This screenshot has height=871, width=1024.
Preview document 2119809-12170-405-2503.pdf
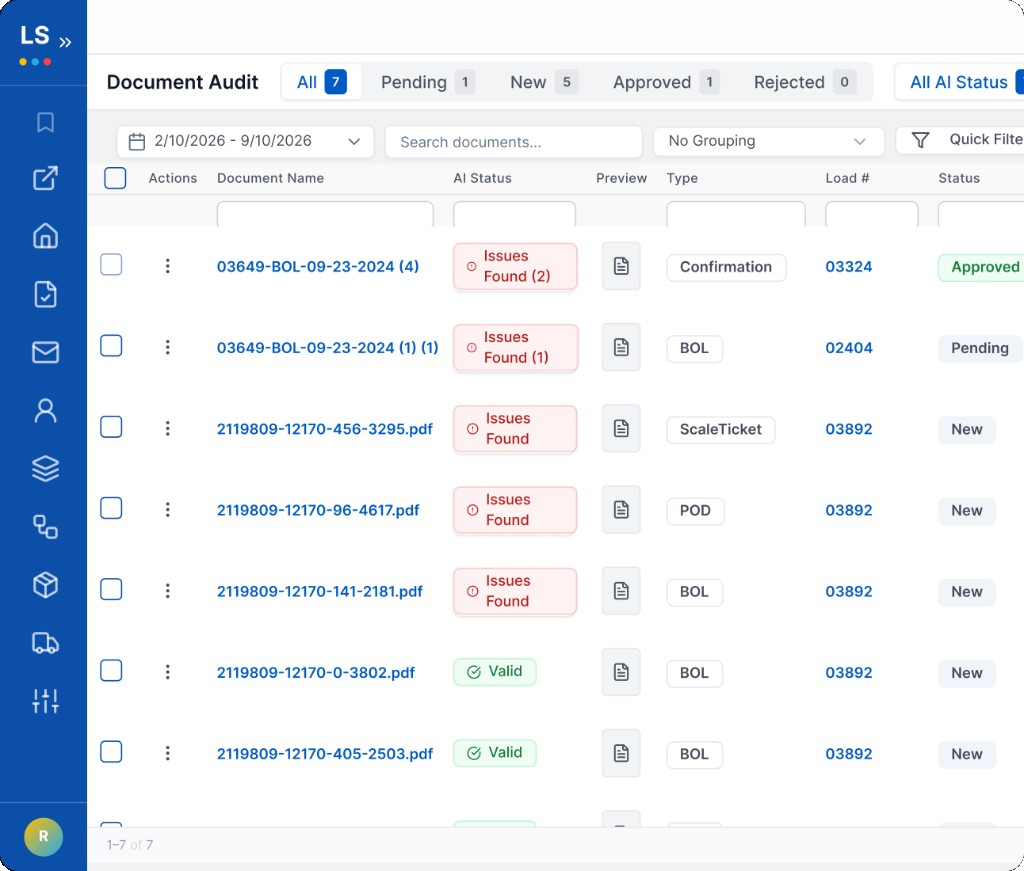621,753
